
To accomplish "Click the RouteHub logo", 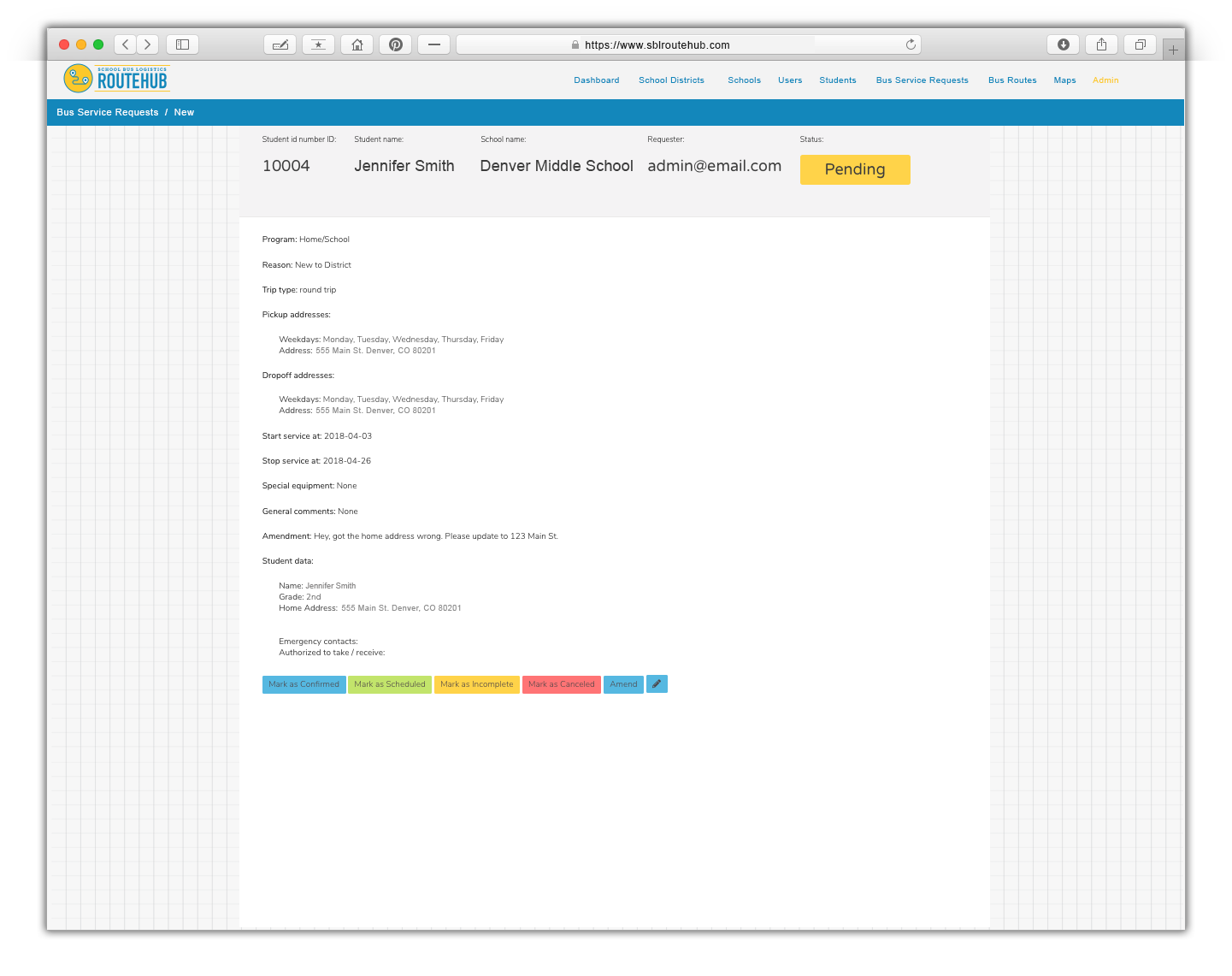I will pos(115,78).
